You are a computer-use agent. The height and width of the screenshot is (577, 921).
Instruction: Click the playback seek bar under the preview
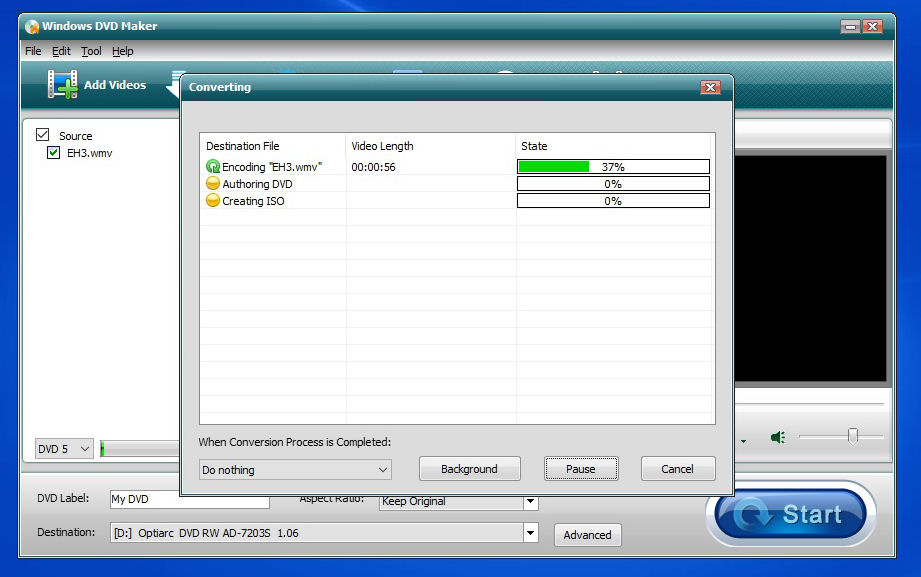click(809, 404)
